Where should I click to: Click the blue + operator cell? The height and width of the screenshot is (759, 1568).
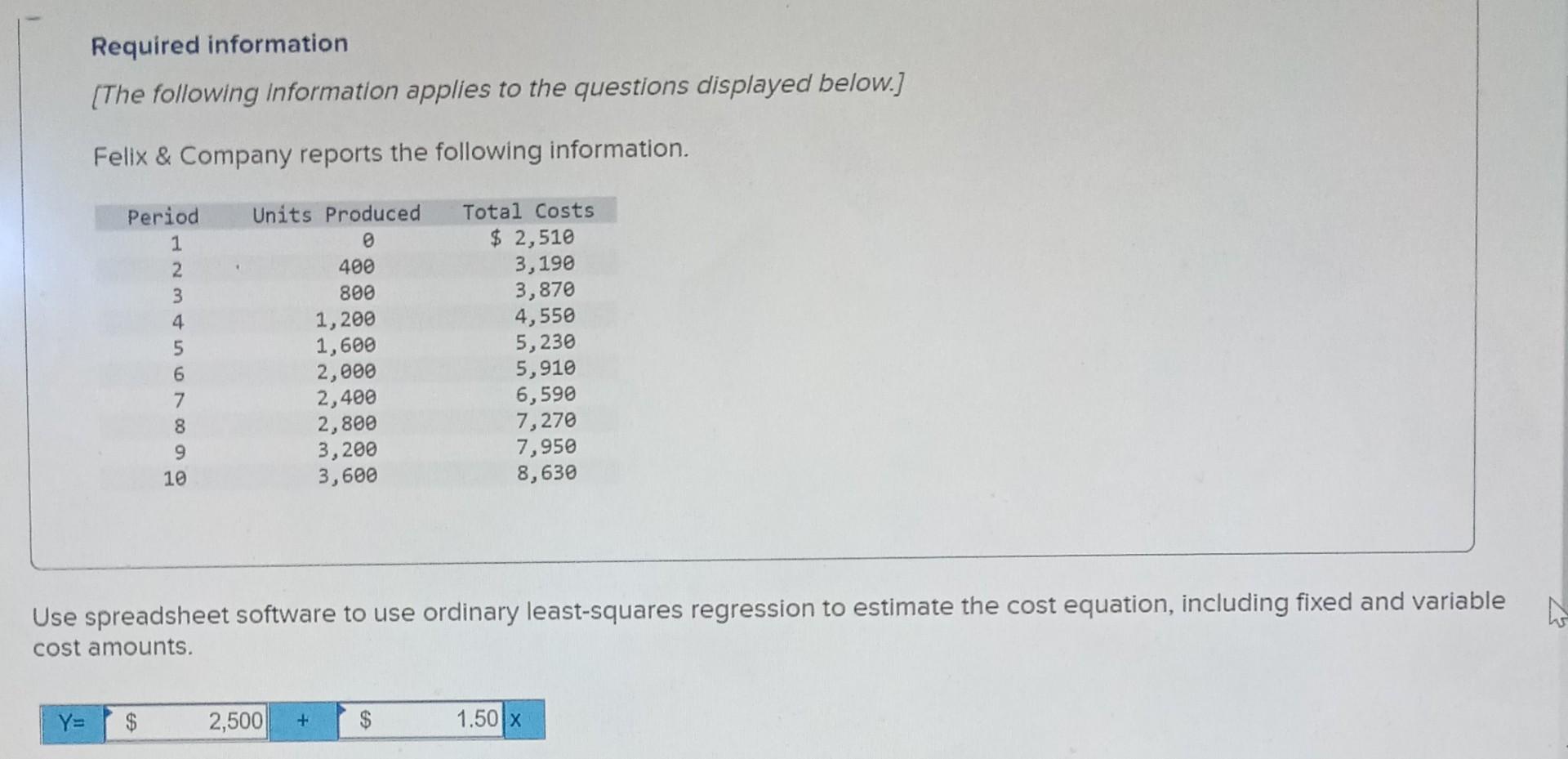(x=302, y=721)
